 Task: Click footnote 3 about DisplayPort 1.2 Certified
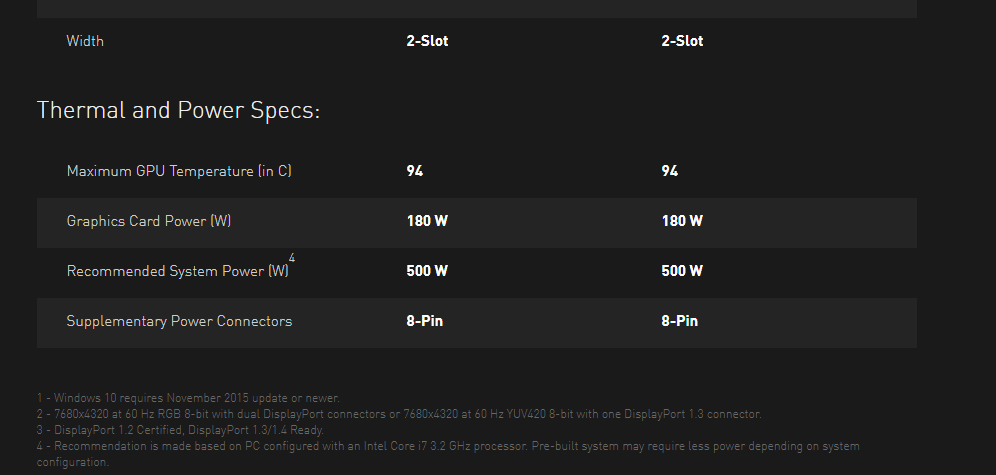(180, 430)
